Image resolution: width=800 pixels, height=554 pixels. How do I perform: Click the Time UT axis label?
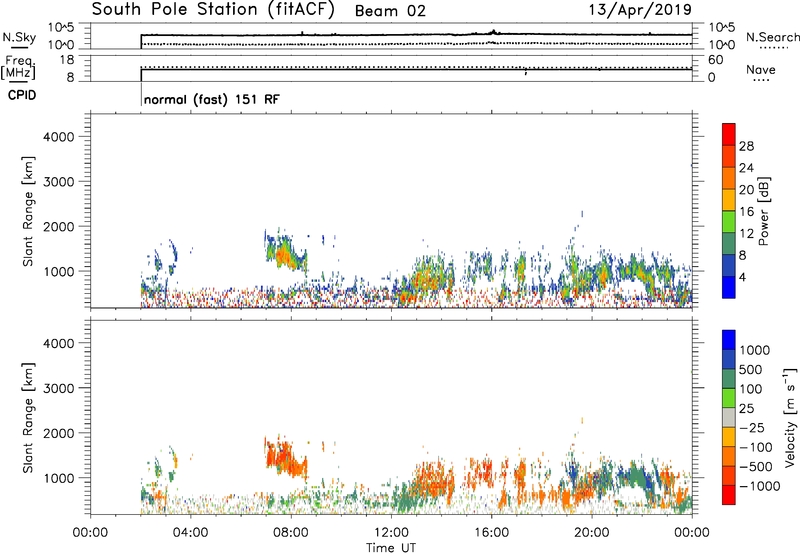pyautogui.click(x=391, y=548)
